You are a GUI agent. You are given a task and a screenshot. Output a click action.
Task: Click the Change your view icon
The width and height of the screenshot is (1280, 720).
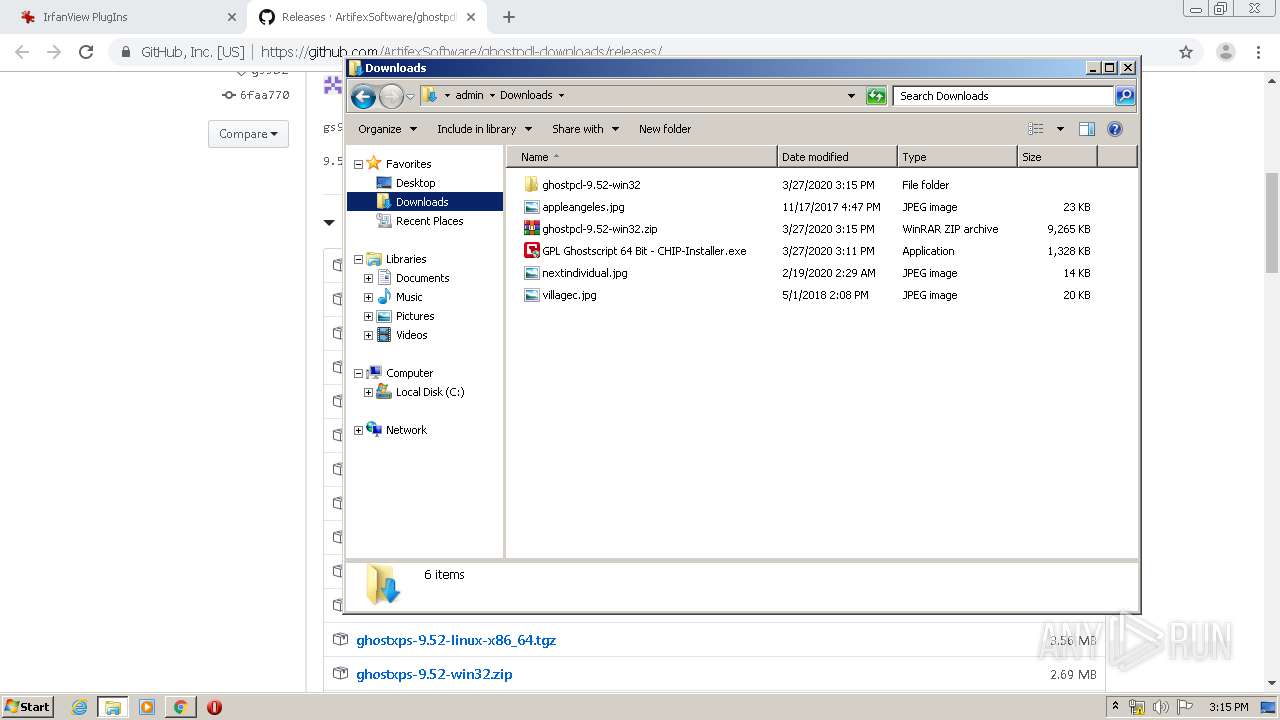(x=1036, y=129)
